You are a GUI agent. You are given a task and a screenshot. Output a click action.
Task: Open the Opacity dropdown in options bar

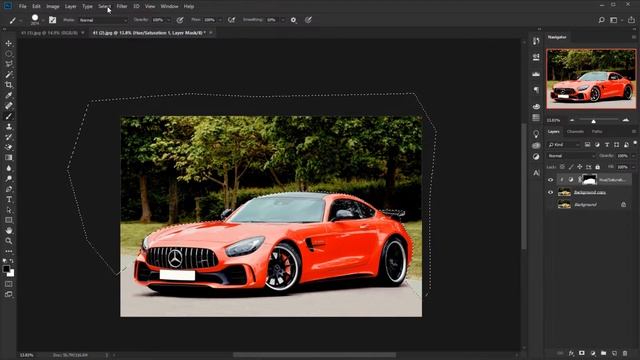(168, 20)
